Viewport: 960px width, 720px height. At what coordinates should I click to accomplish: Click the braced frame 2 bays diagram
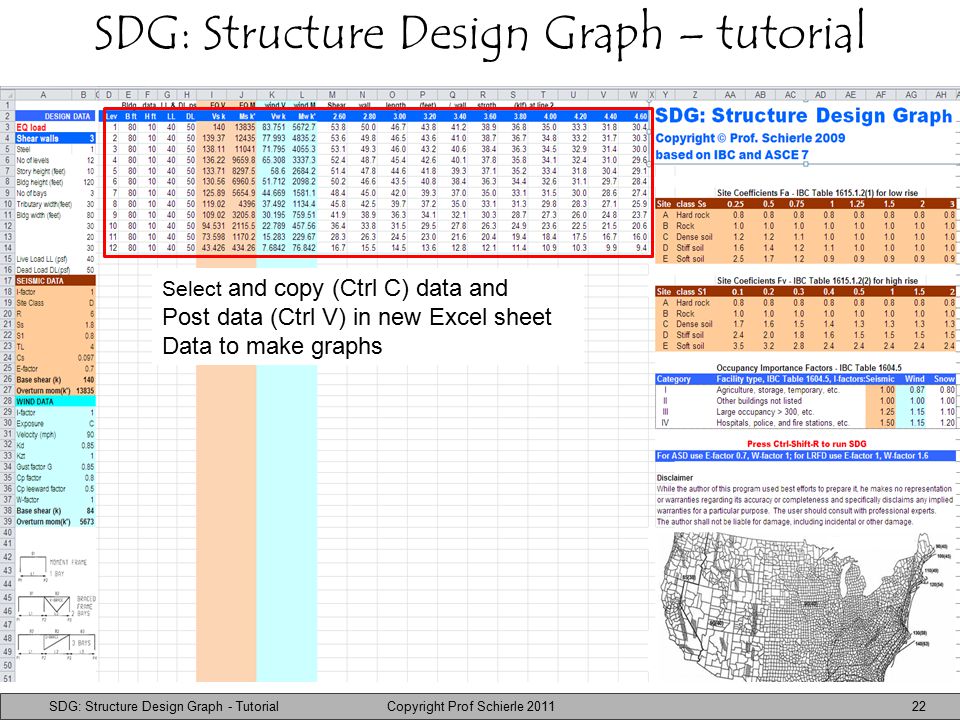tap(56, 607)
